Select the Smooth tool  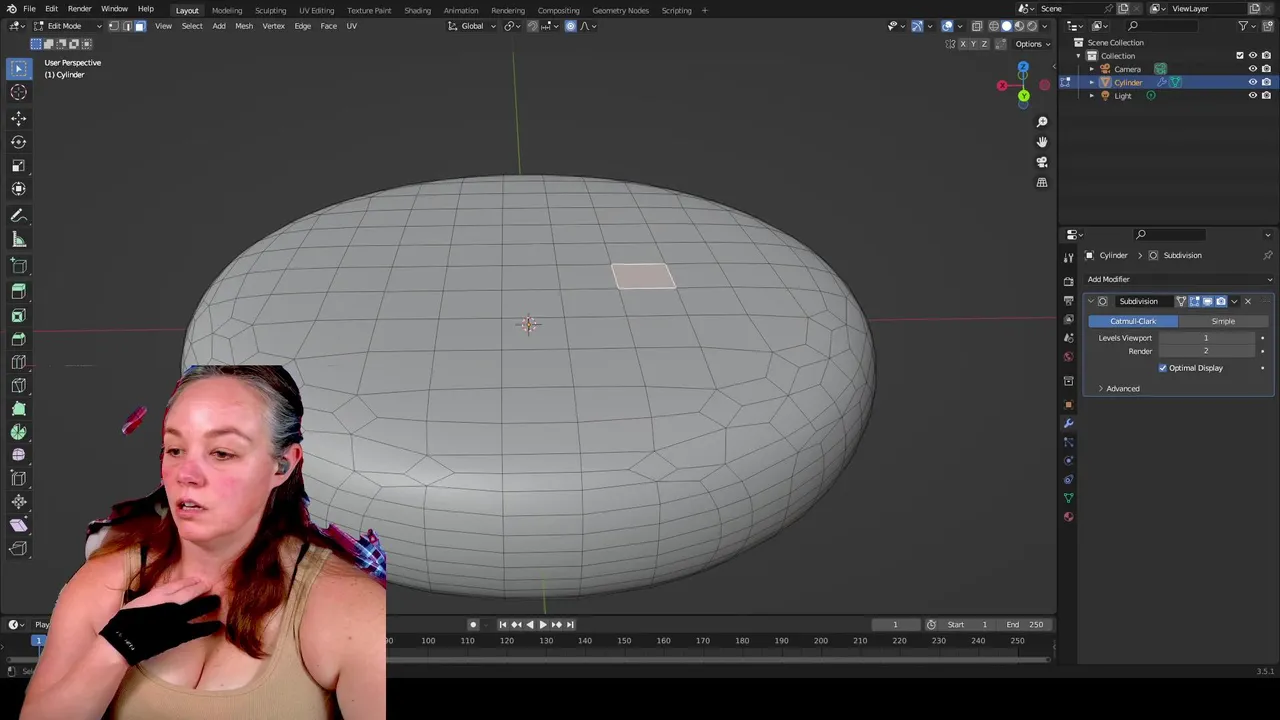[x=18, y=455]
